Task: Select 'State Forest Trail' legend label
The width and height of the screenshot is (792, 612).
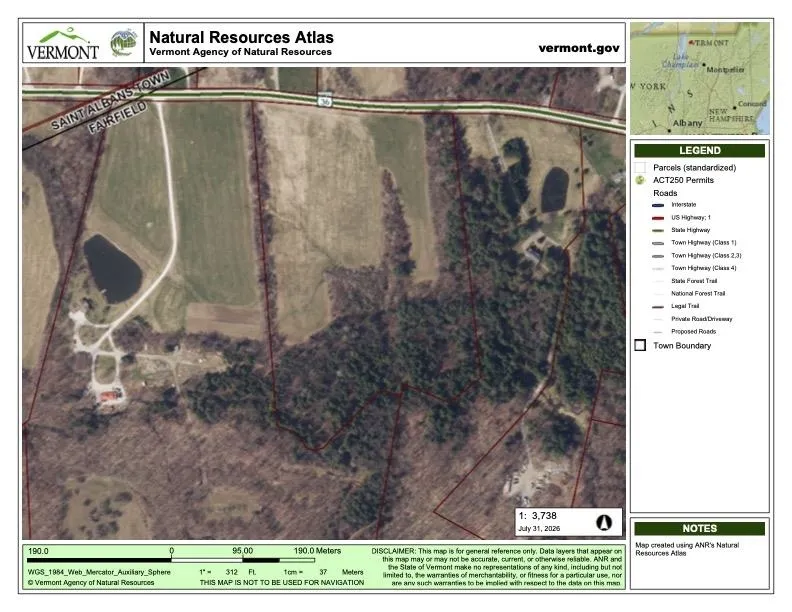Action: click(x=694, y=281)
